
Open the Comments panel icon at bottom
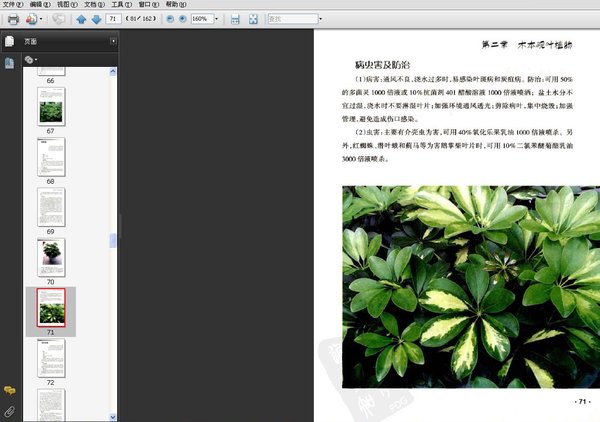click(x=10, y=390)
